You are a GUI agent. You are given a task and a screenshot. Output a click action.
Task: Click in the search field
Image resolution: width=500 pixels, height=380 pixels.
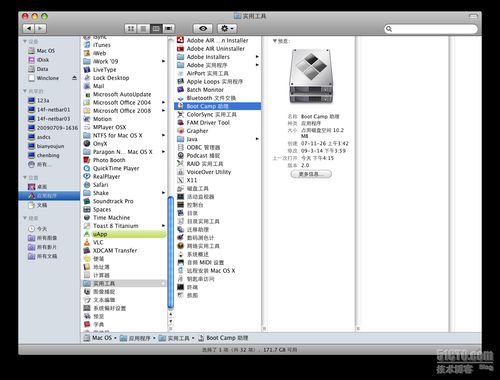[x=431, y=29]
